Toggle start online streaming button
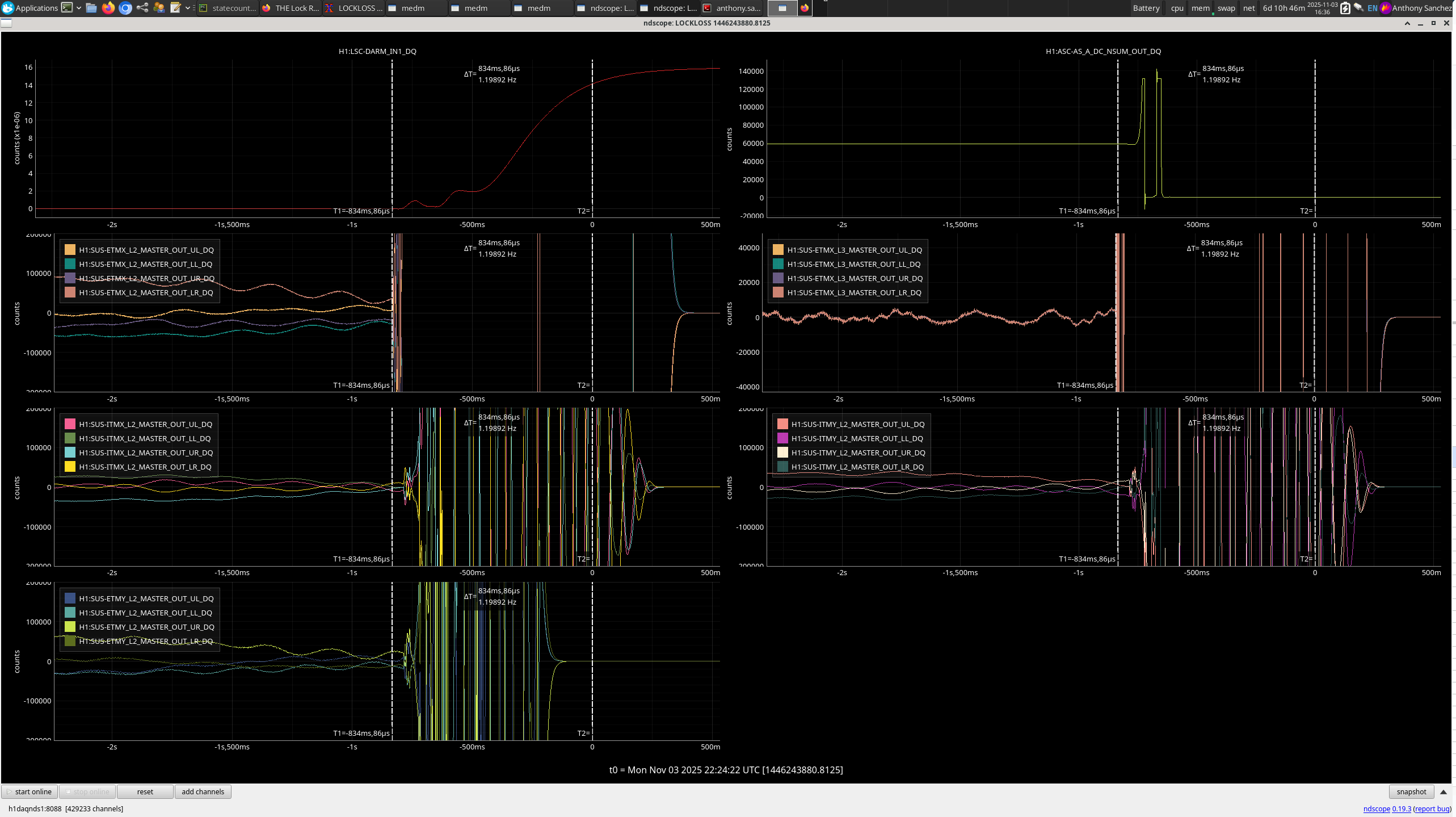 pyautogui.click(x=30, y=791)
